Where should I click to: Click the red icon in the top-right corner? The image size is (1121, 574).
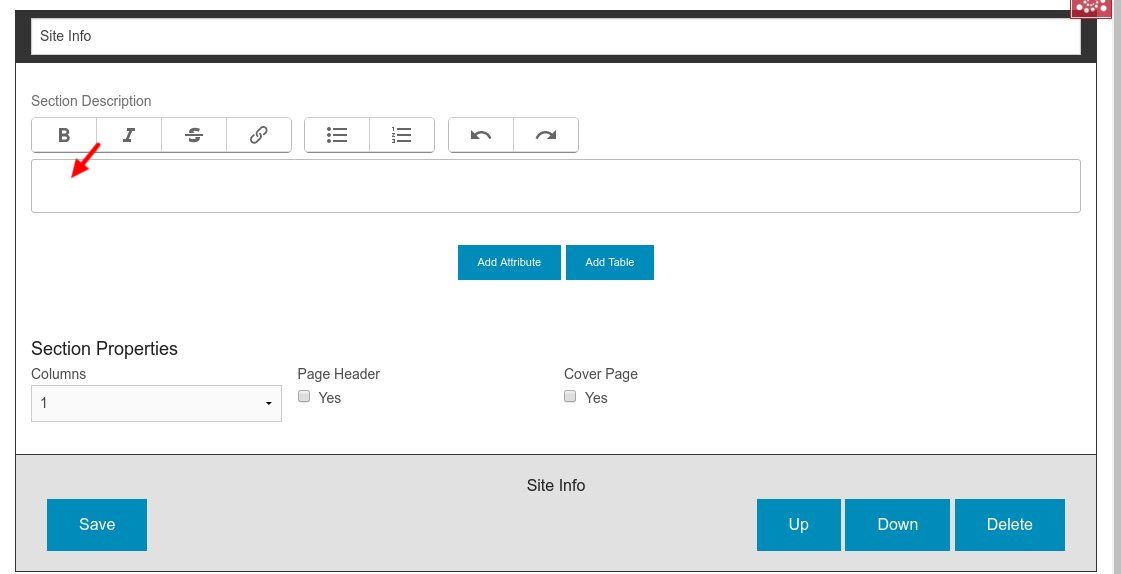(1091, 8)
